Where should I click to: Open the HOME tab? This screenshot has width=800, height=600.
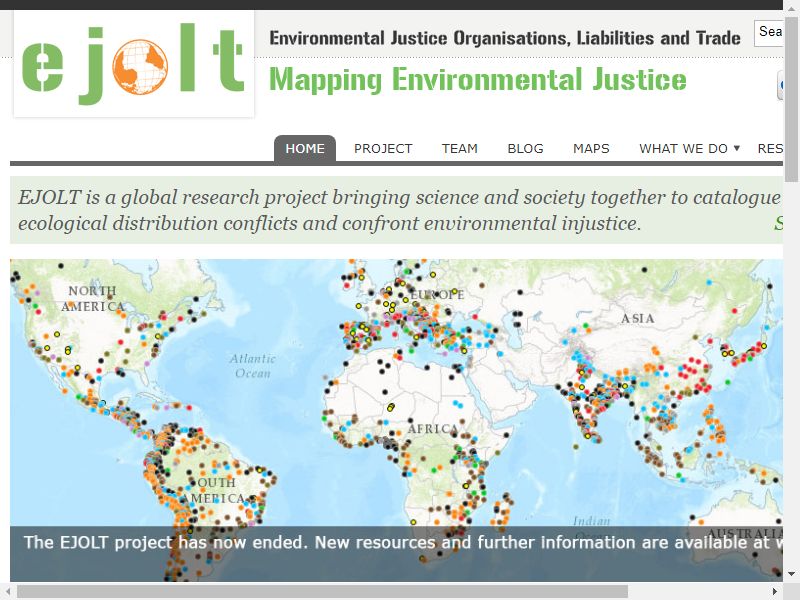tap(305, 148)
